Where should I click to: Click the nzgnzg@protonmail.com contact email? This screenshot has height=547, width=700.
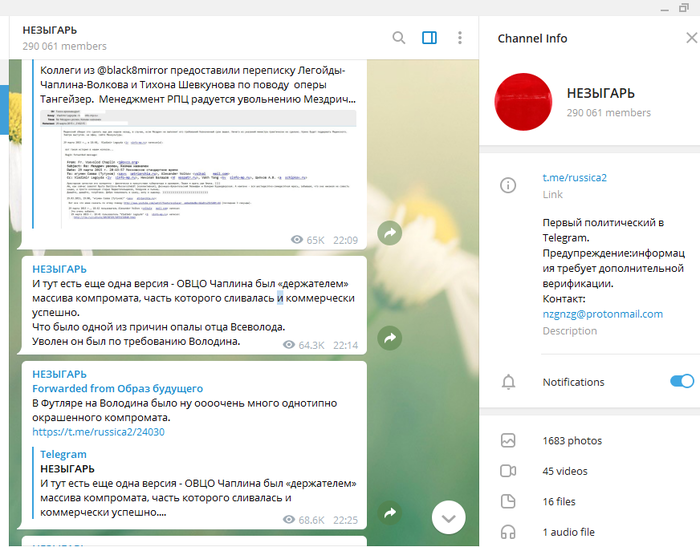pos(603,314)
